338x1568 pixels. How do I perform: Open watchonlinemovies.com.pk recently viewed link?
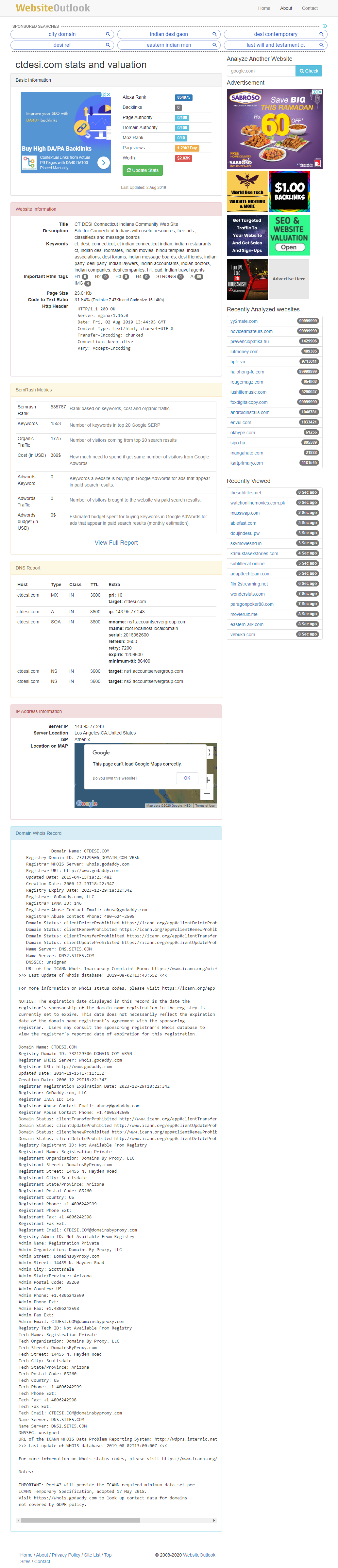tap(258, 503)
